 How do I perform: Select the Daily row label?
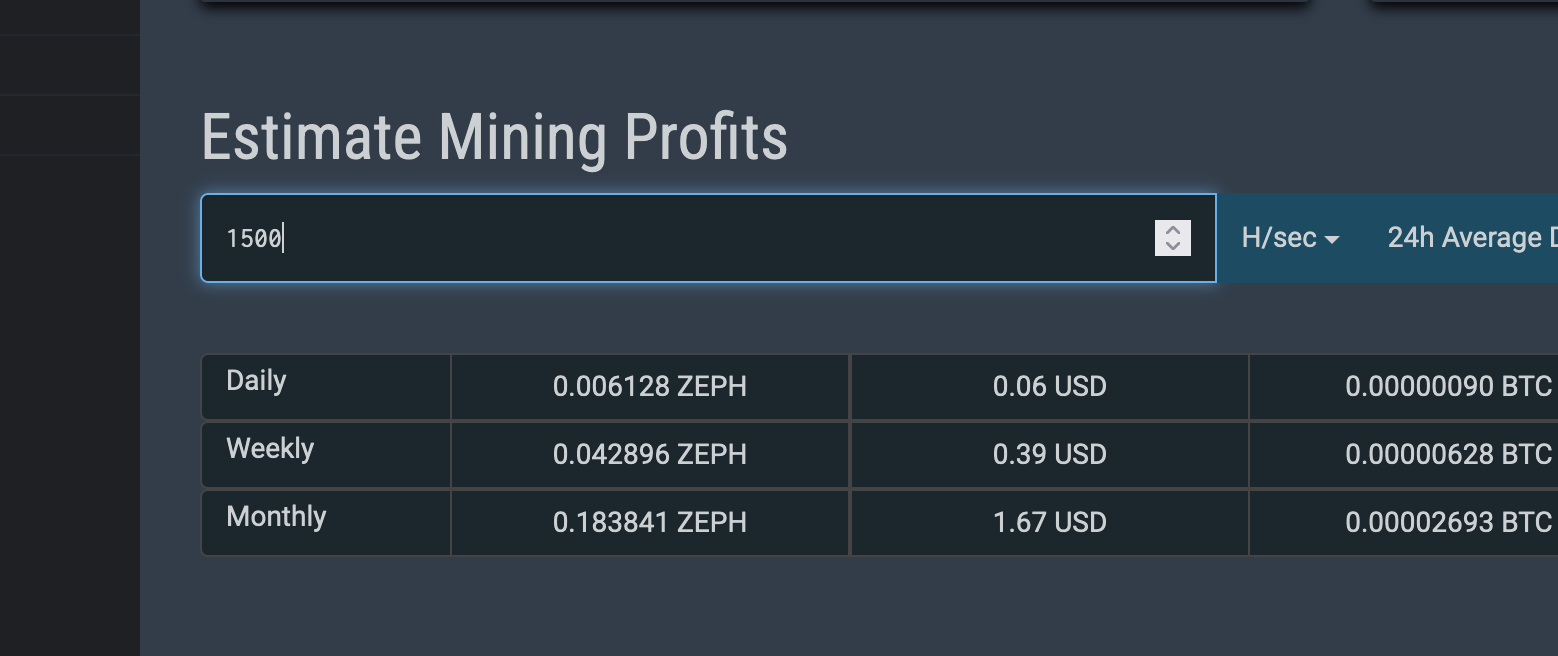click(x=257, y=381)
